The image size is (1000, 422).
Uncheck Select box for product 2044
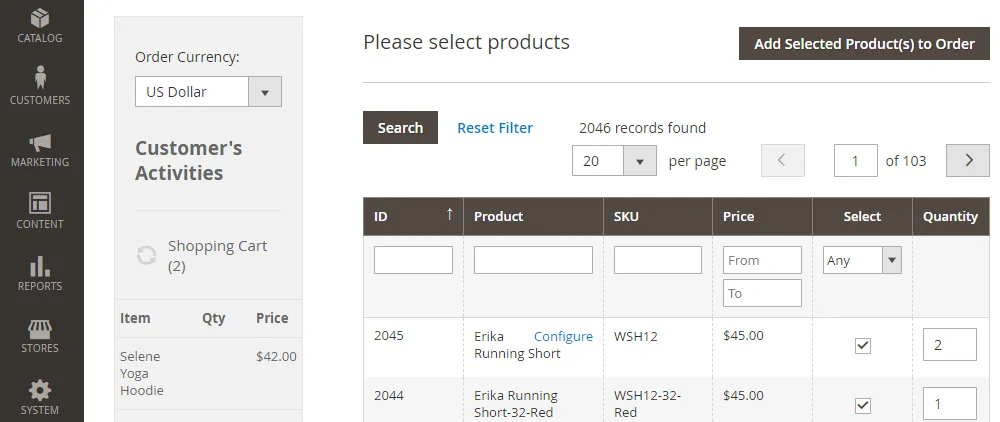pos(862,405)
